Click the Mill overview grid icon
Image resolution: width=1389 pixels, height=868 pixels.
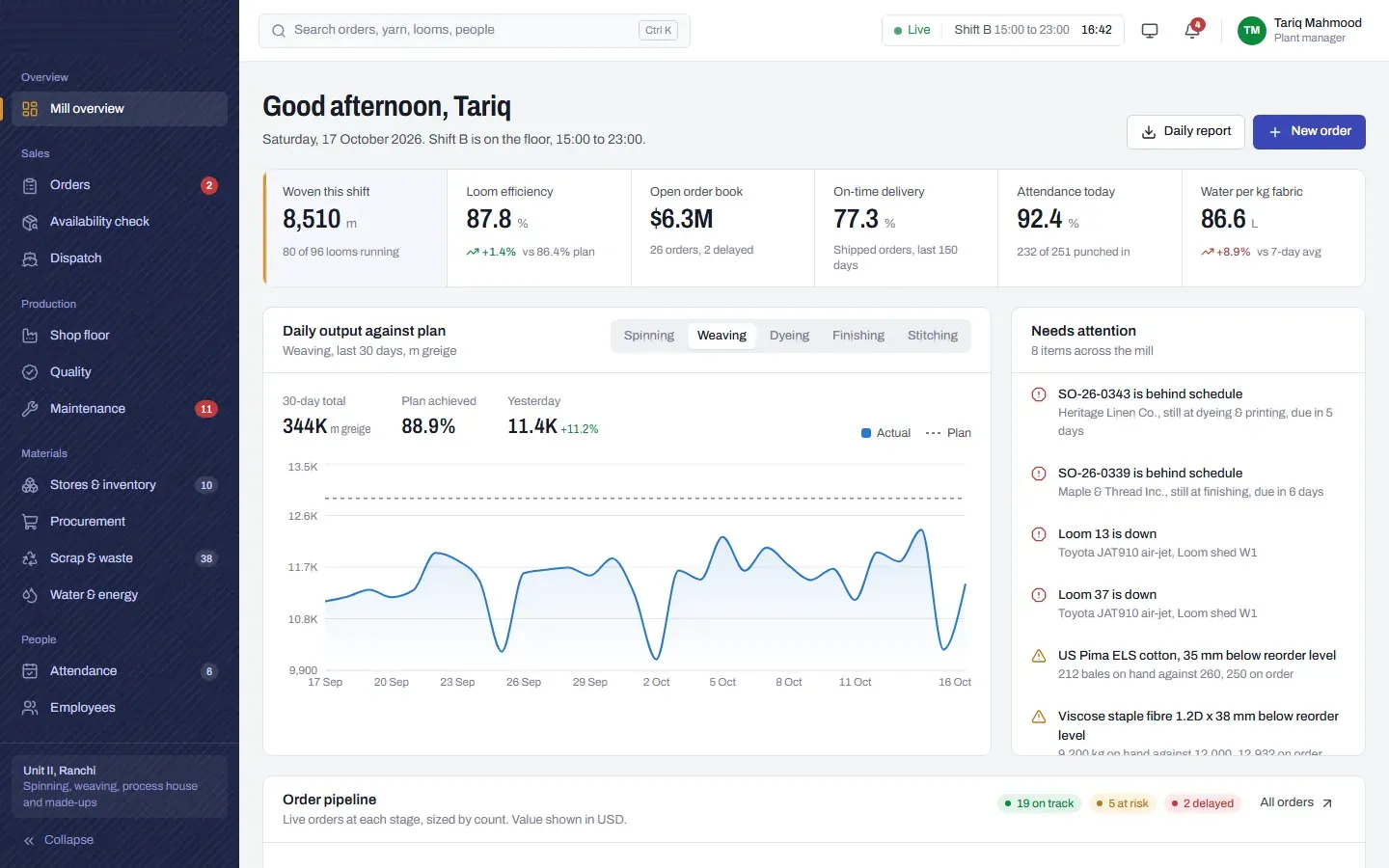(30, 109)
